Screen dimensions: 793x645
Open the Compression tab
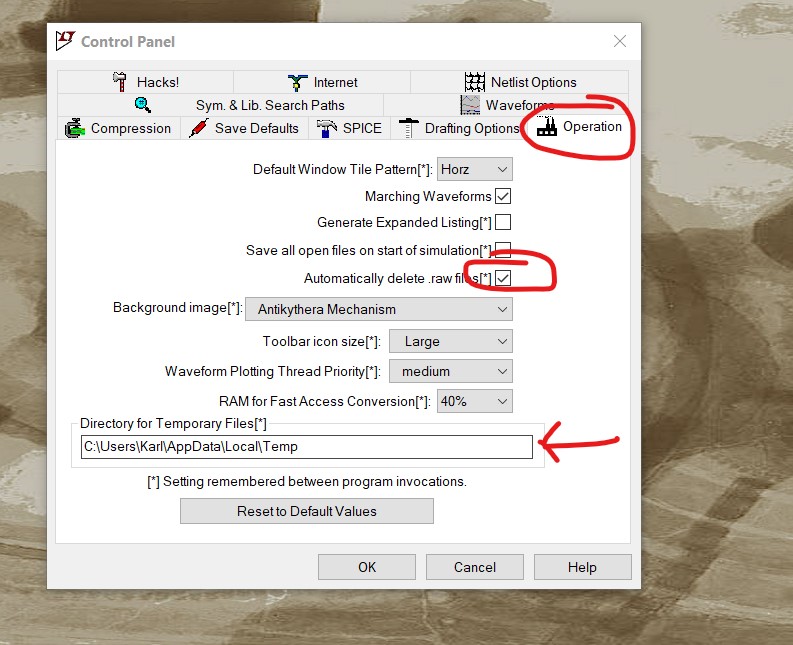click(x=119, y=128)
